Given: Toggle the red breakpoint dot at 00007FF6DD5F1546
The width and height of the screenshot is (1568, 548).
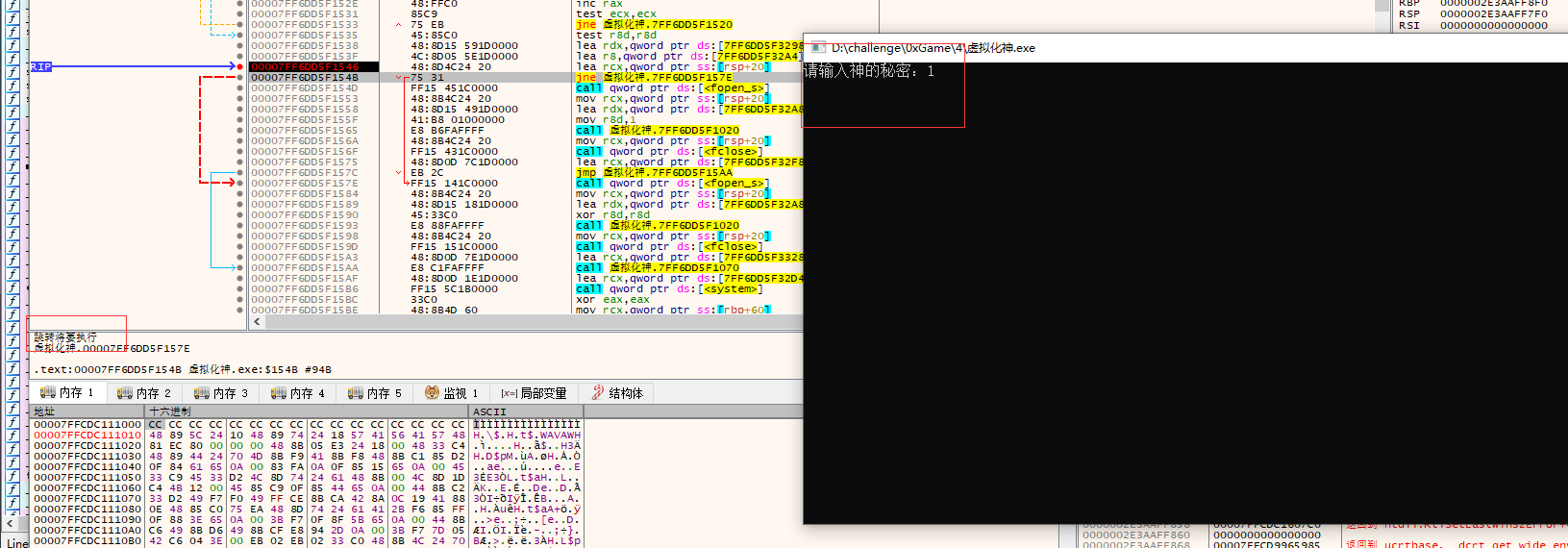Looking at the screenshot, I should tap(239, 67).
